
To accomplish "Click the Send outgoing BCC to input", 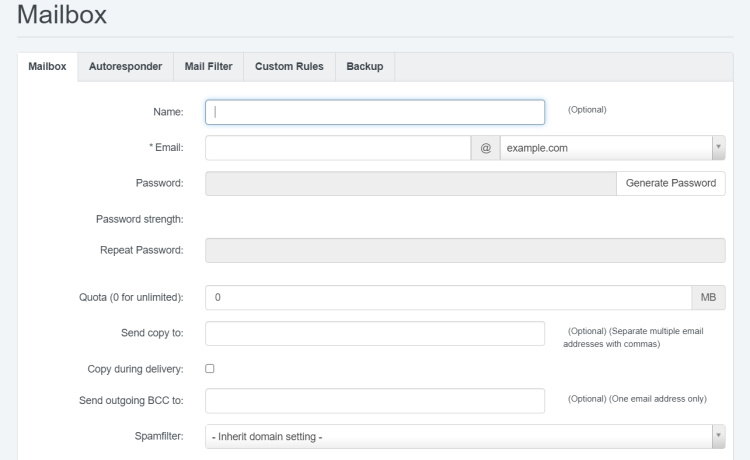I will pos(375,400).
